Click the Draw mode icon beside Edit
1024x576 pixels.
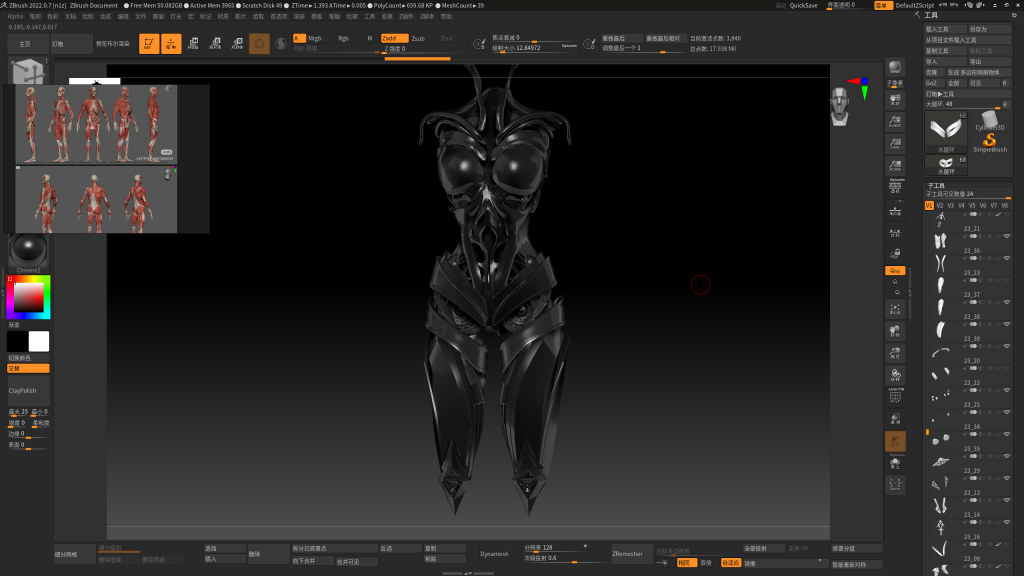(170, 43)
